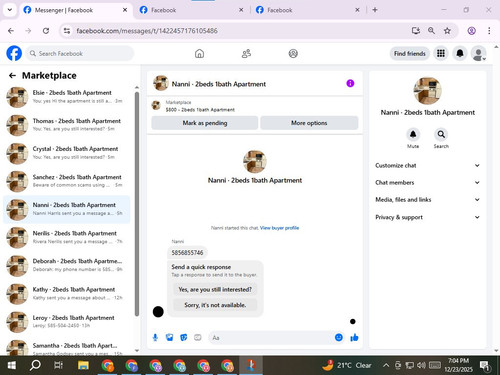The height and width of the screenshot is (375, 500).
Task: Expand Privacy & support section
Action: 427,217
